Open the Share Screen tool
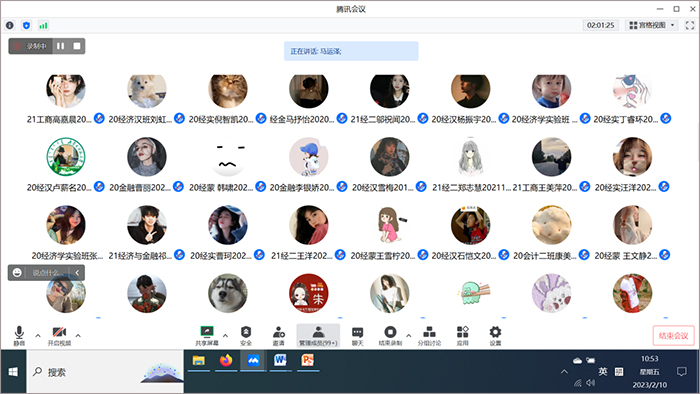This screenshot has height=394, width=700. [207, 336]
